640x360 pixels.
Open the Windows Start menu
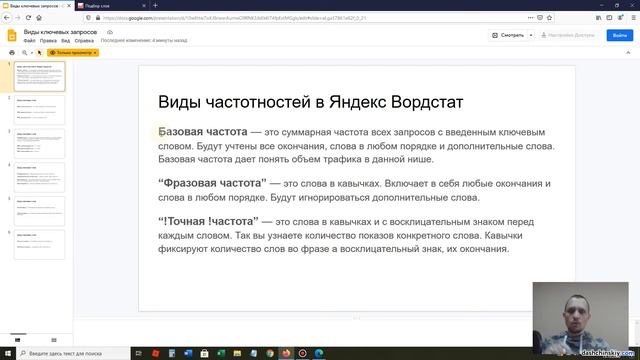click(x=8, y=353)
